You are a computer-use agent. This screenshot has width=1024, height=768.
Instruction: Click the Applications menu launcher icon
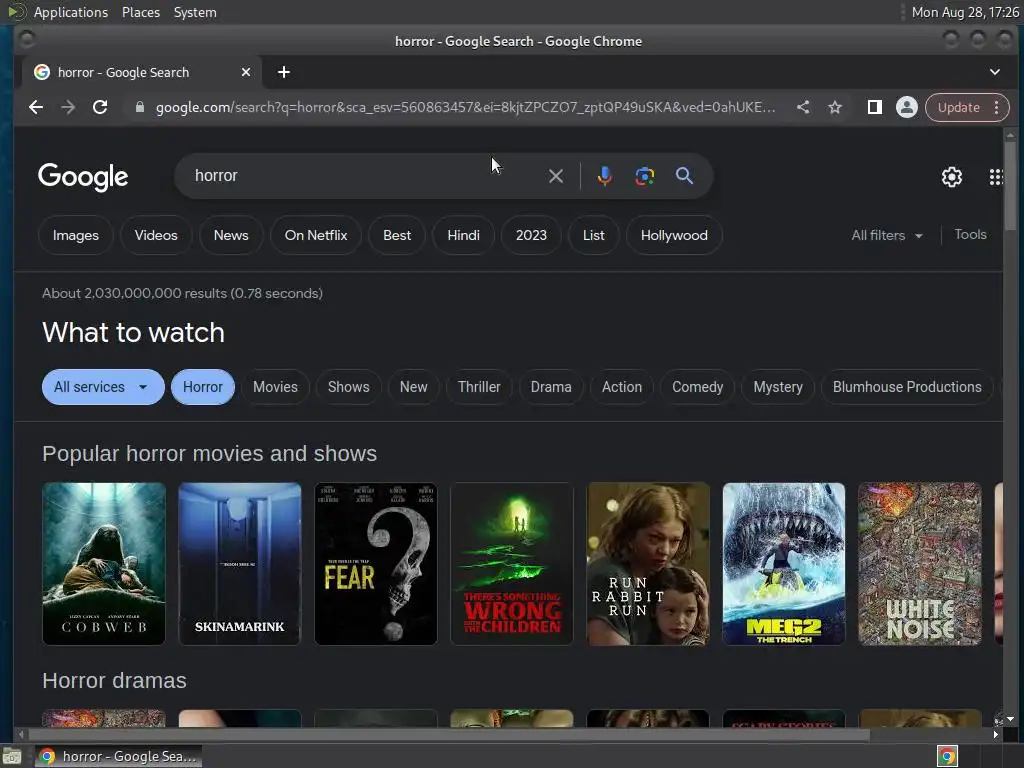coord(16,12)
